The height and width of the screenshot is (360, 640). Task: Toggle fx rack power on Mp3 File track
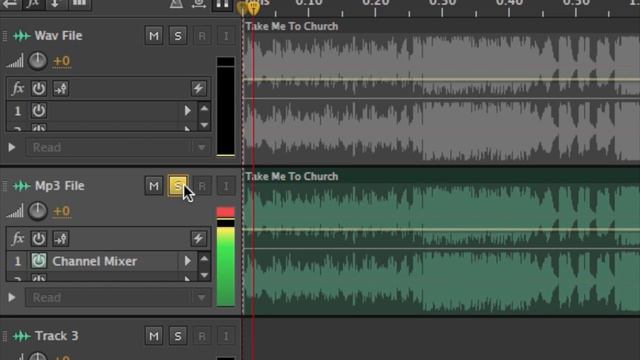pos(39,239)
